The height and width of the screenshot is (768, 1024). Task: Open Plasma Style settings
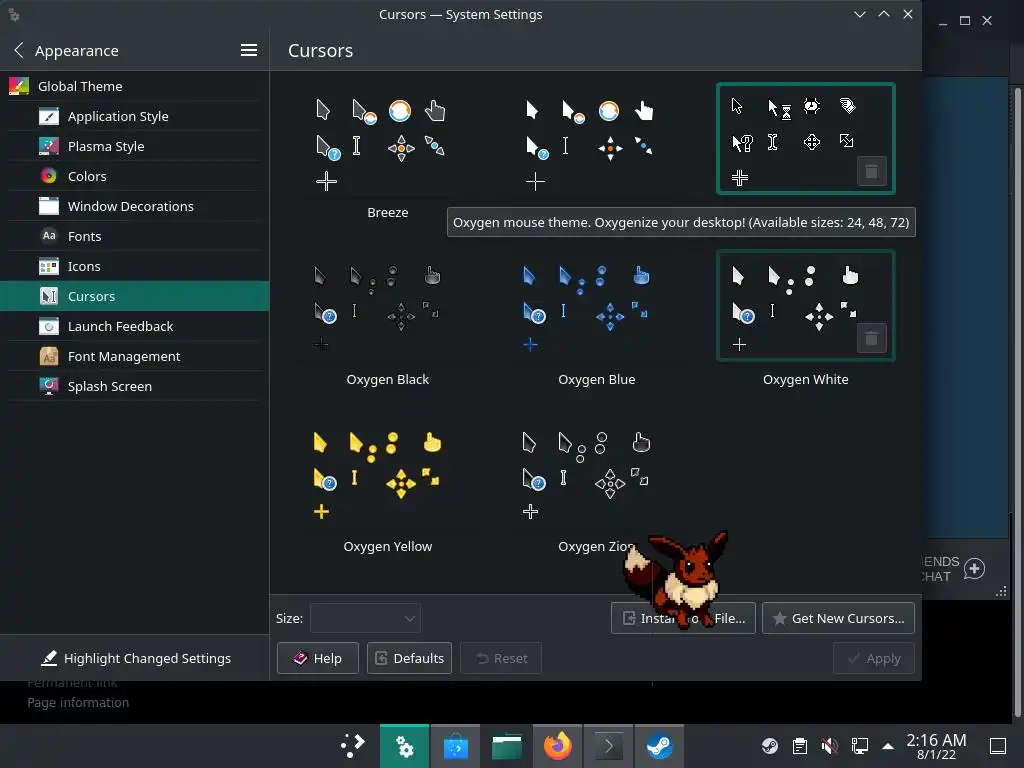pyautogui.click(x=135, y=146)
